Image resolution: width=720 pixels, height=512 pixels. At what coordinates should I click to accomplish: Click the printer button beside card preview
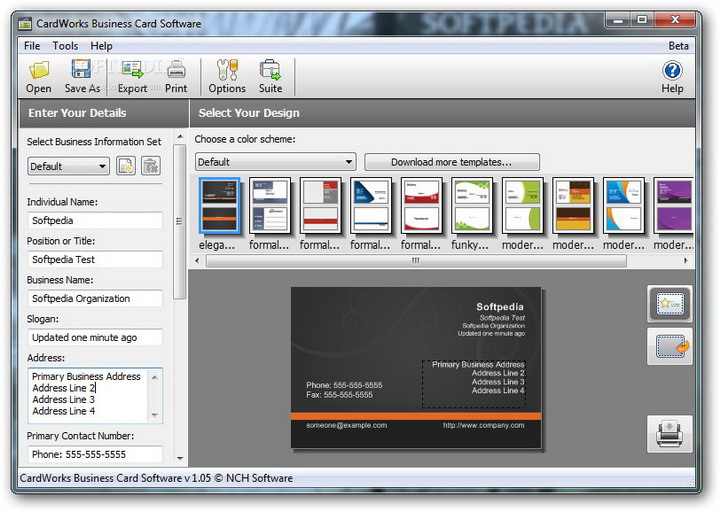tap(668, 433)
